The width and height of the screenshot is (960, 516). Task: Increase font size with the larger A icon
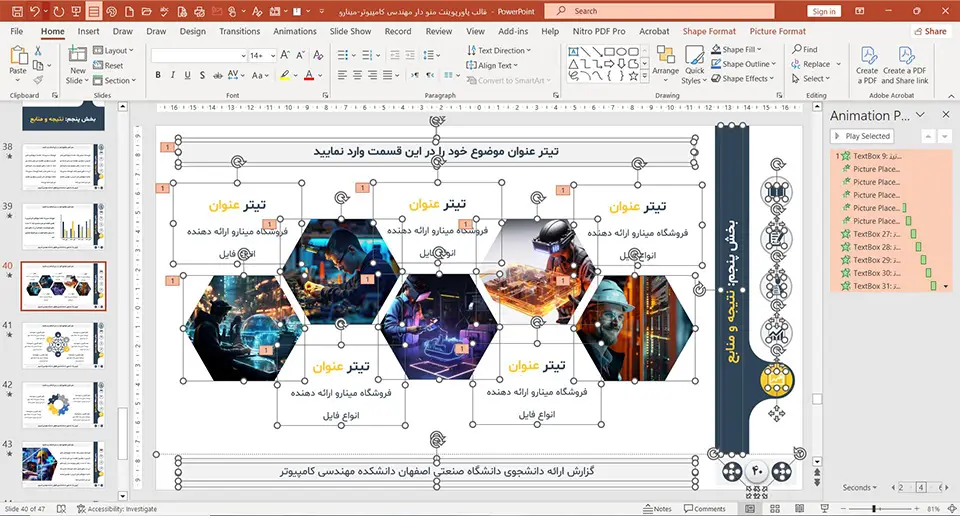point(285,55)
